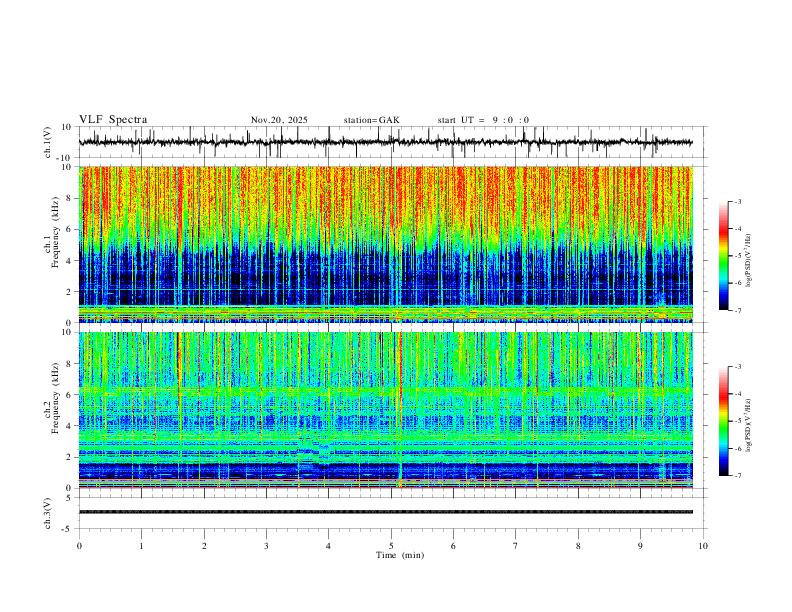
Task: Click the 'Nov.20, 2025' date label
Action: coord(279,120)
